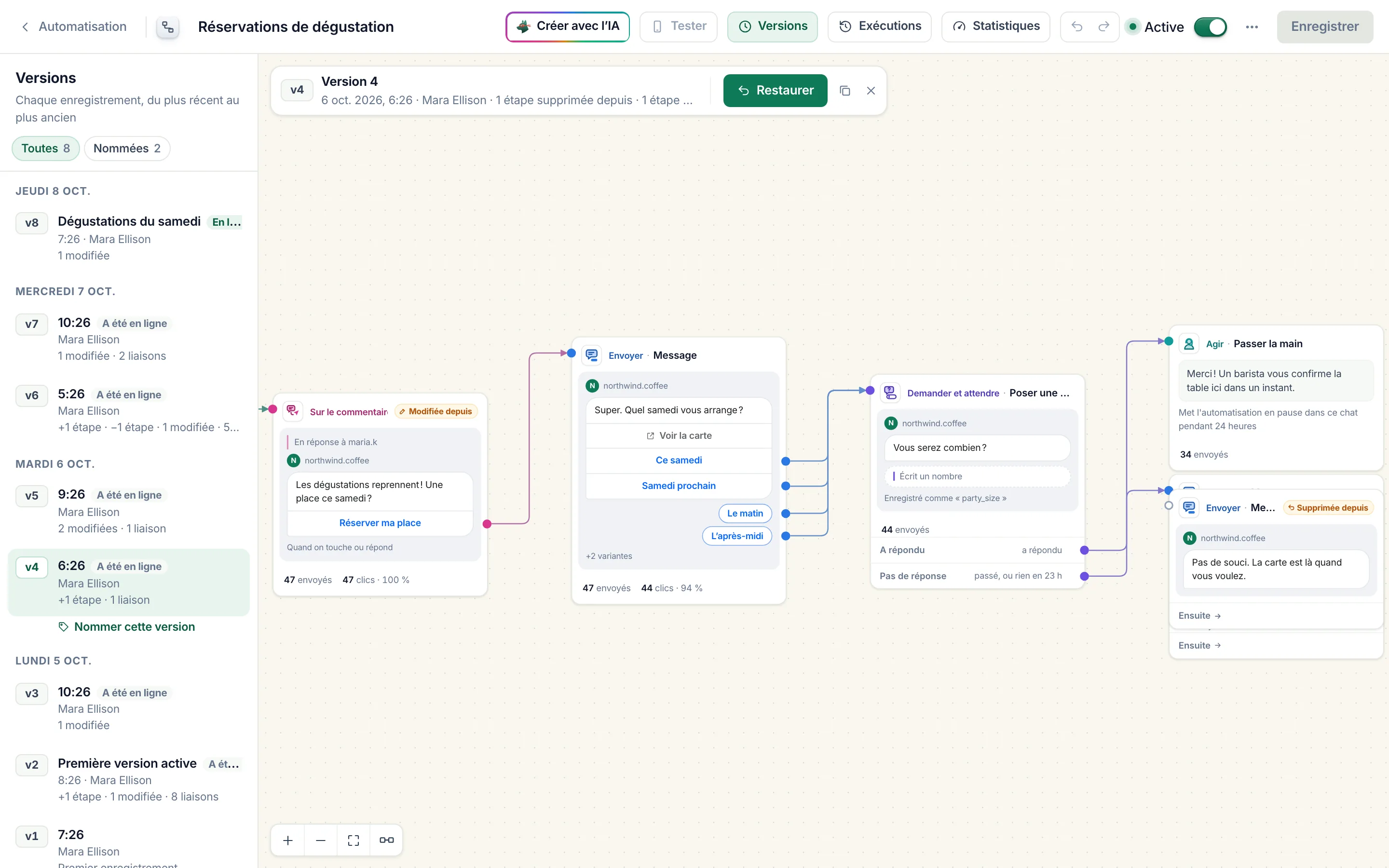
Task: Click the Réserver ma place button in trigger node
Action: click(x=380, y=522)
